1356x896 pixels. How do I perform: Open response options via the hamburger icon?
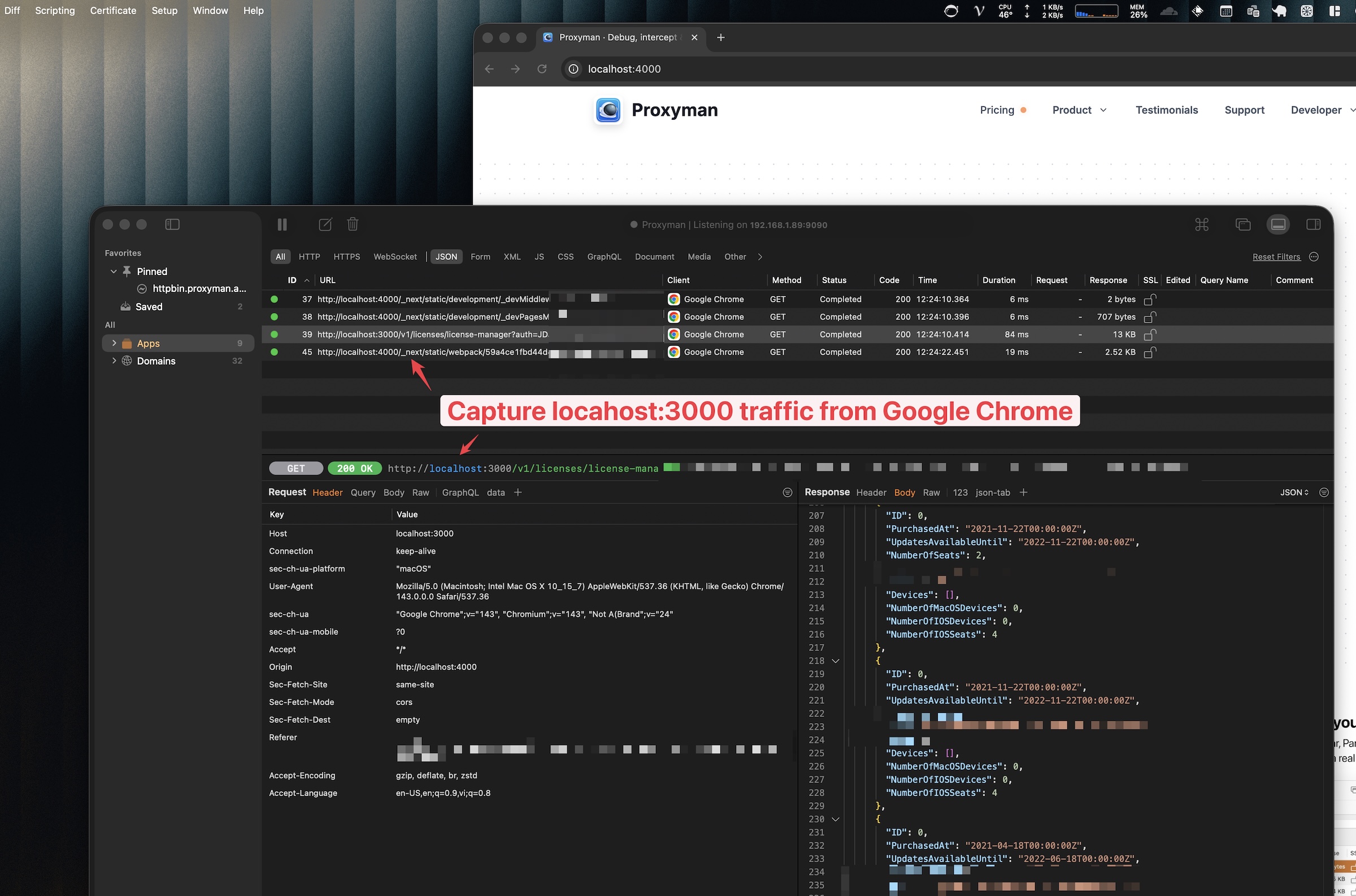click(x=1324, y=492)
